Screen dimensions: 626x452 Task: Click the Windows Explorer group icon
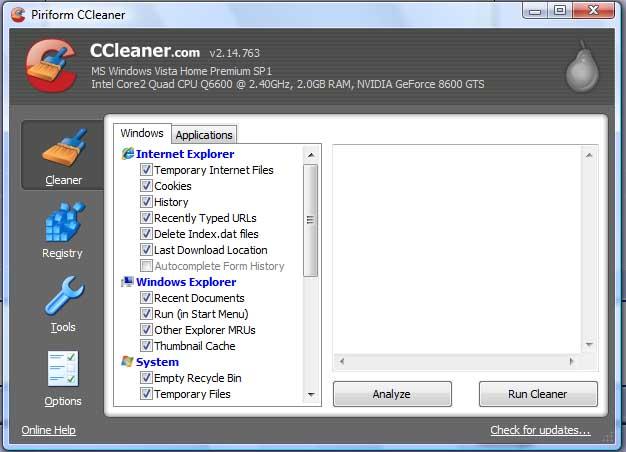pyautogui.click(x=128, y=282)
